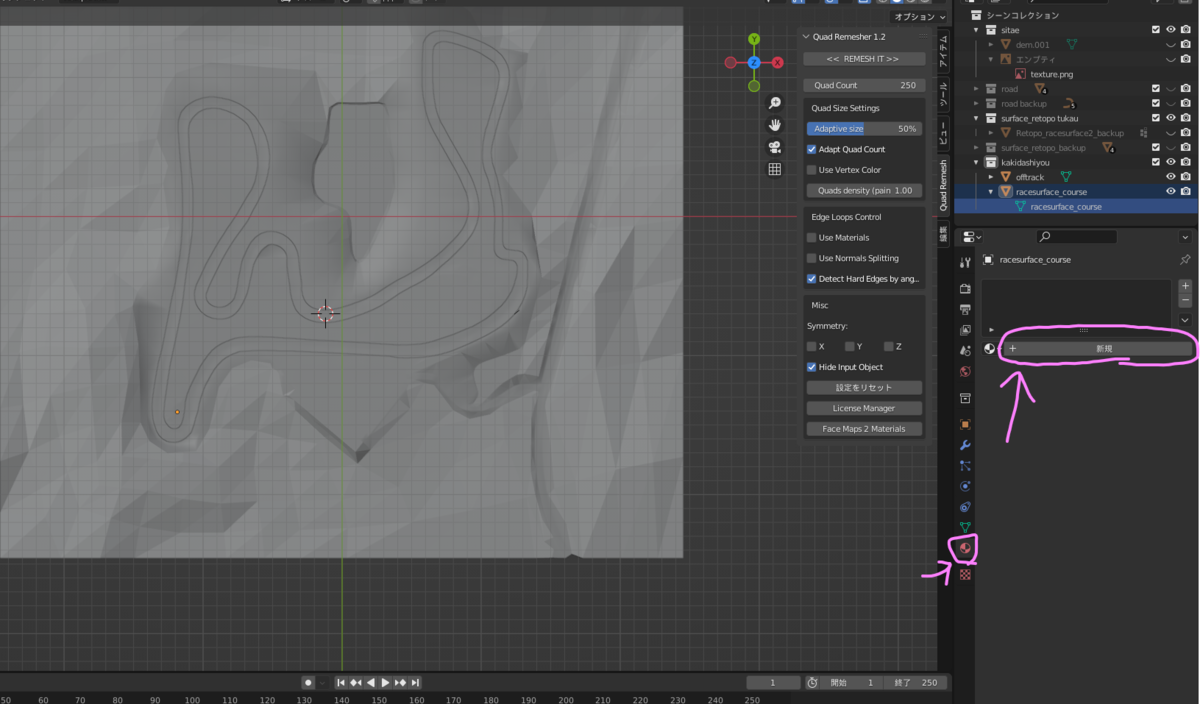
Task: Collapse the kakidashiyou collection
Action: click(x=977, y=162)
